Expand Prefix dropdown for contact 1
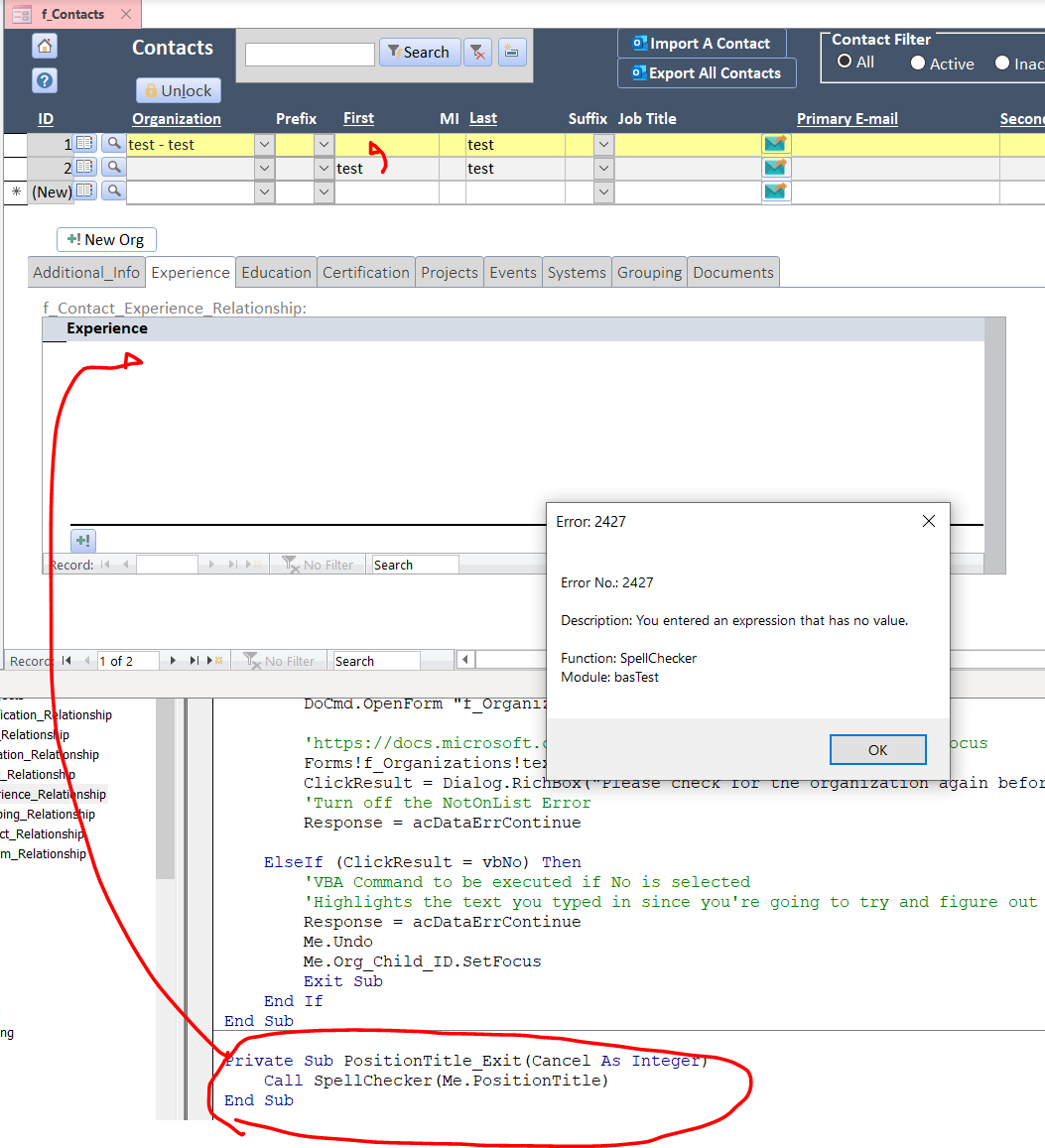Image resolution: width=1045 pixels, height=1148 pixels. click(324, 144)
